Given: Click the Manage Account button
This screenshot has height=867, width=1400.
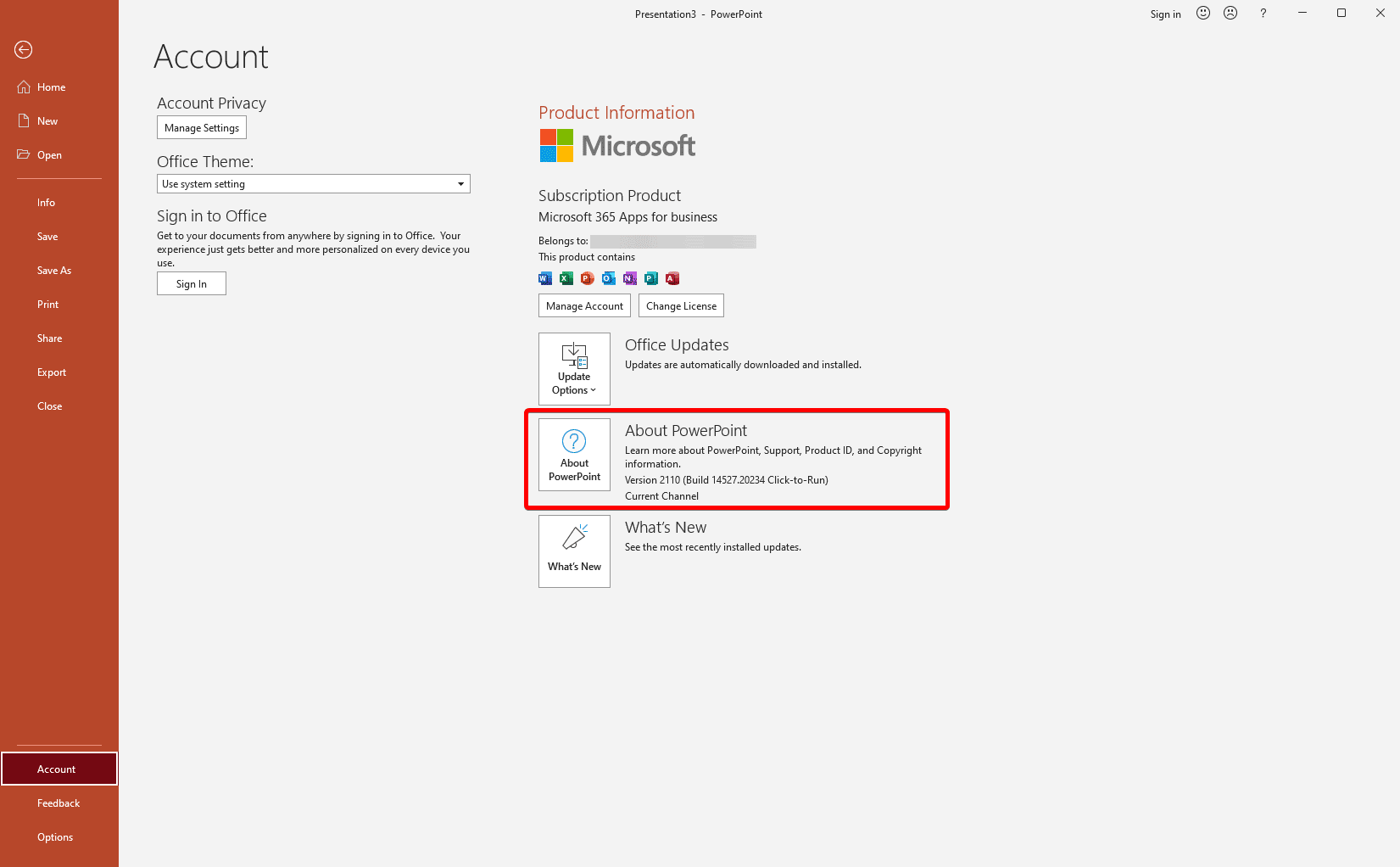Looking at the screenshot, I should tap(584, 305).
